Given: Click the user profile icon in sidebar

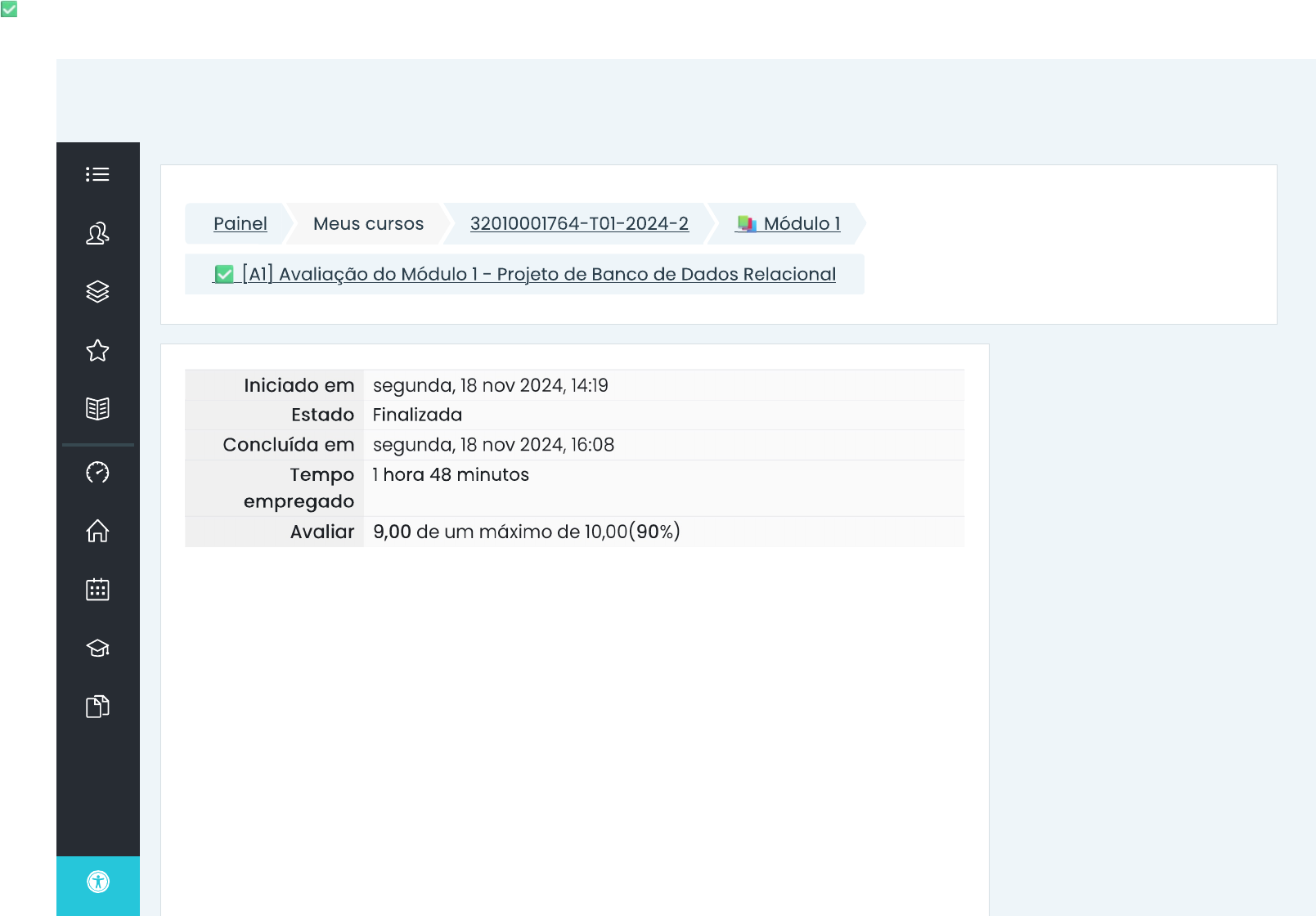Looking at the screenshot, I should (x=97, y=234).
